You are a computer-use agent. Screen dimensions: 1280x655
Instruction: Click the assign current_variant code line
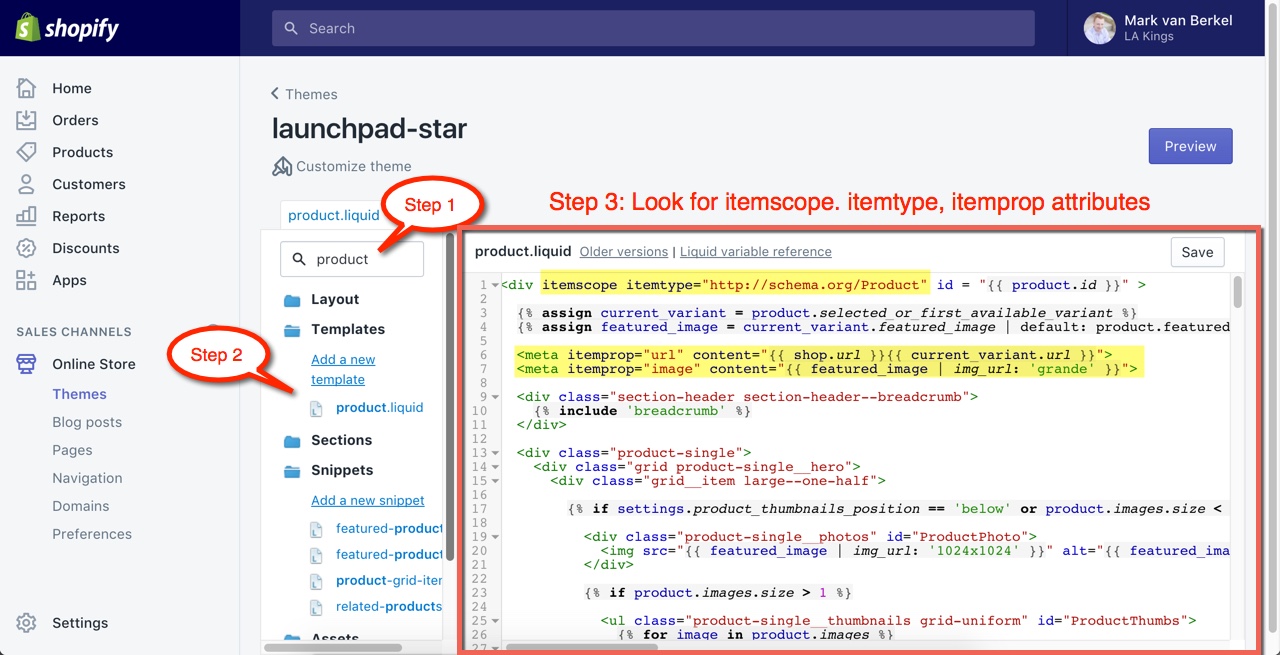coord(826,313)
